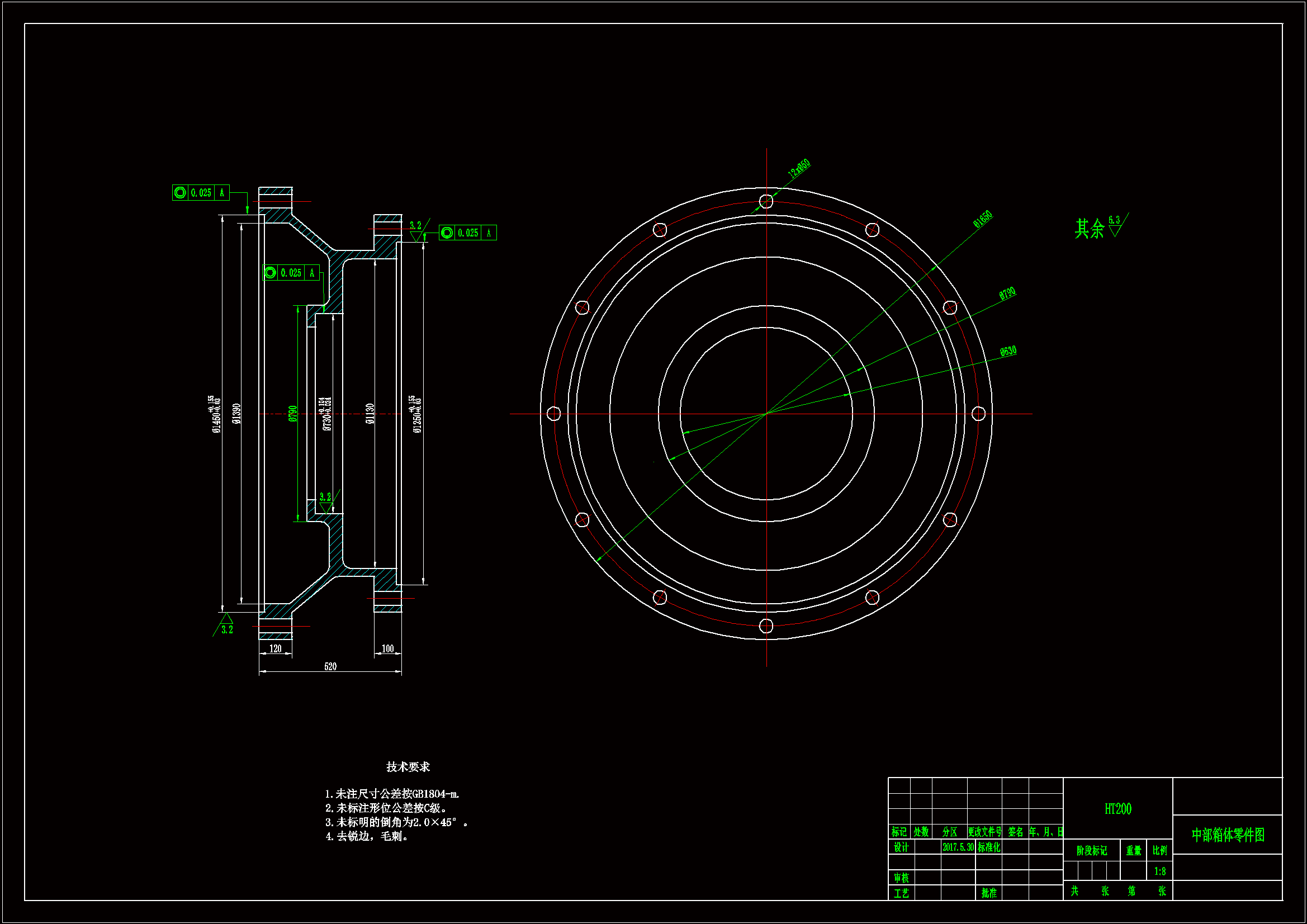1307x924 pixels.
Task: Click the Ø1130 vertical dimension text
Action: [x=370, y=414]
